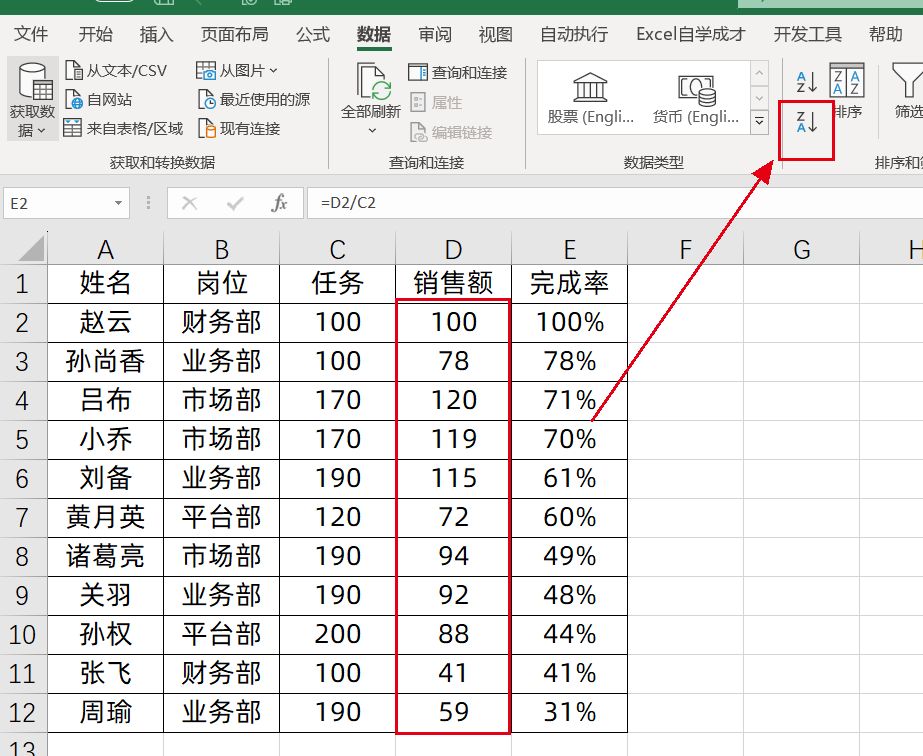Select header cell 销售额
The image size is (923, 756).
pyautogui.click(x=453, y=283)
